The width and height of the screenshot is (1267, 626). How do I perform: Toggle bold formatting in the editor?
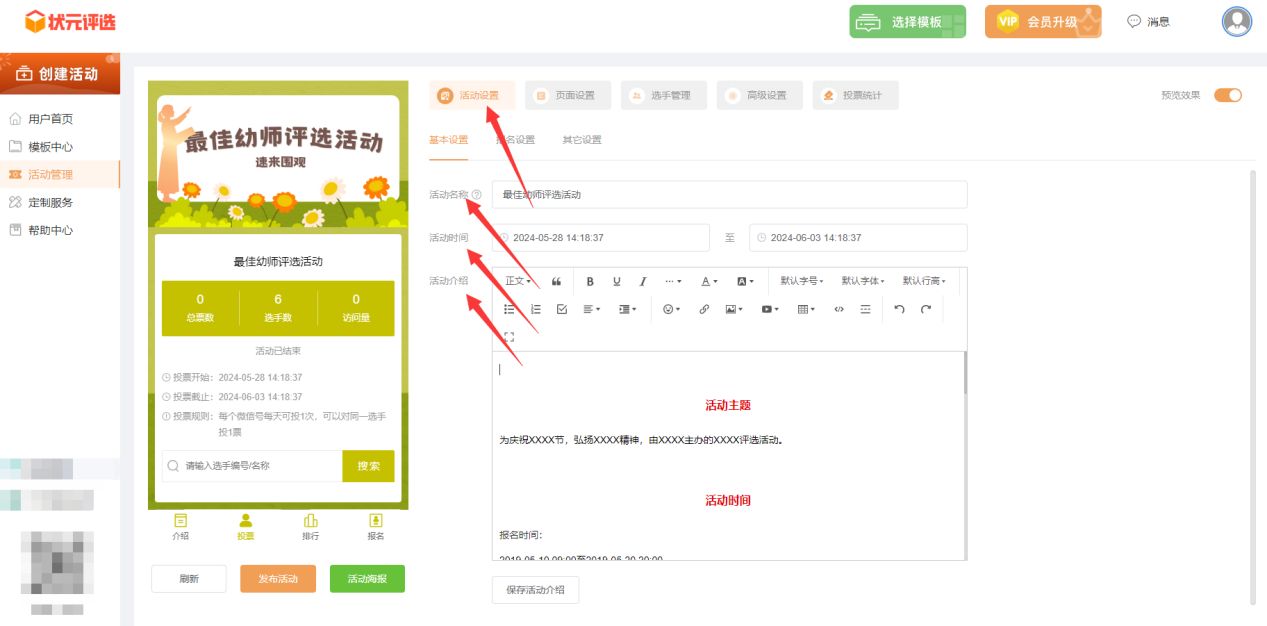pyautogui.click(x=590, y=282)
